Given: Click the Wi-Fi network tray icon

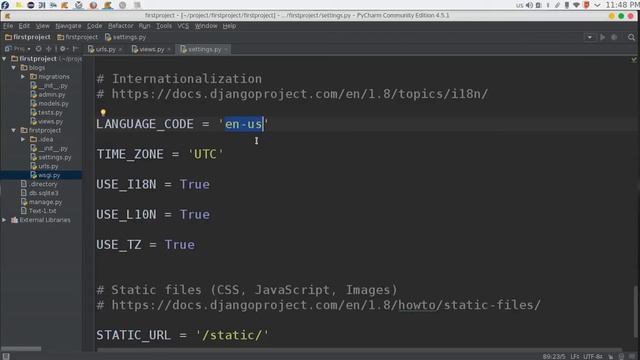Looking at the screenshot, I should tap(576, 5).
